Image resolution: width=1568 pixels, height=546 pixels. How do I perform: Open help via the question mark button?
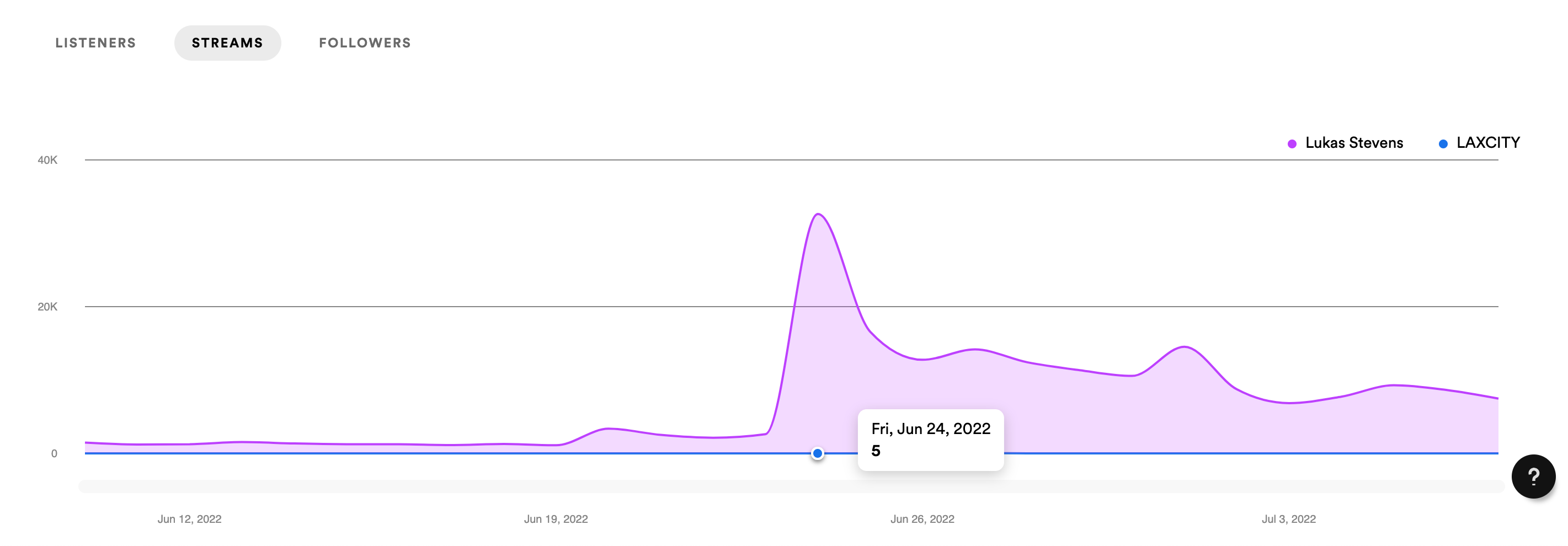click(x=1533, y=476)
